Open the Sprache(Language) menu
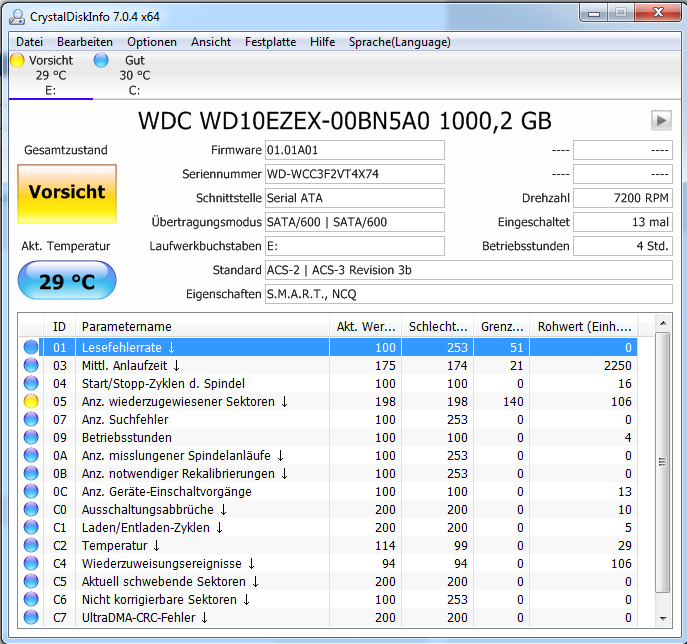The height and width of the screenshot is (644, 687). point(400,42)
